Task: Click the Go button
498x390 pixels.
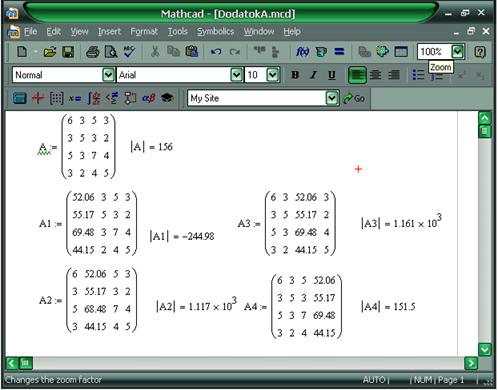Action: tap(354, 98)
